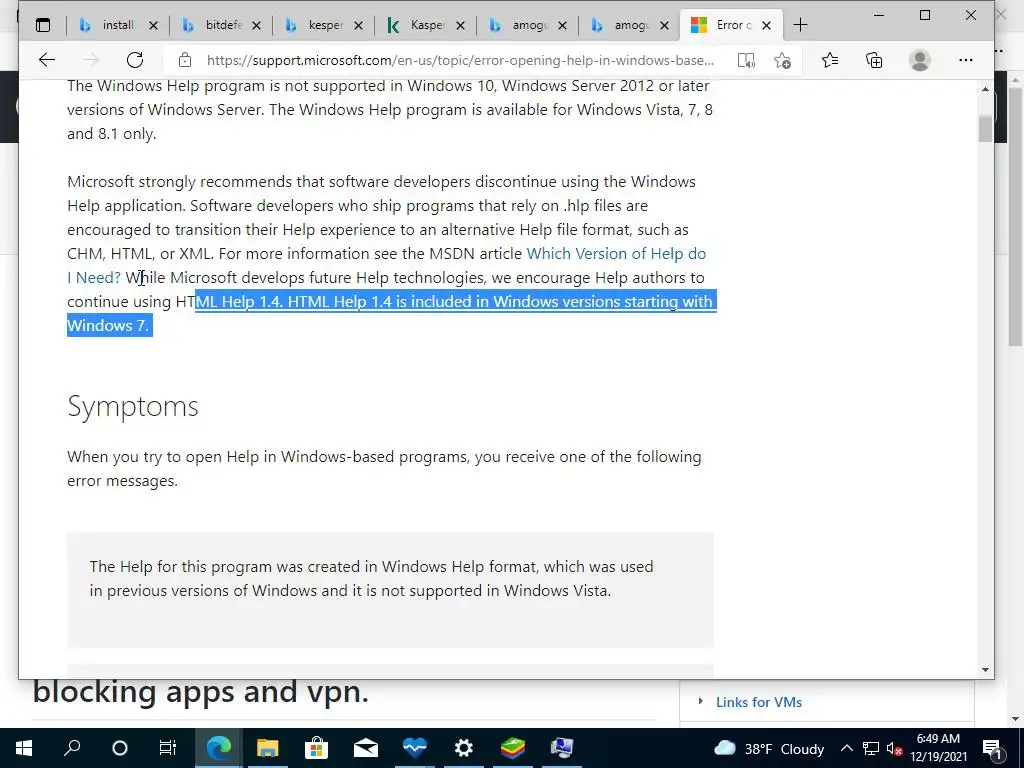Viewport: 1024px width, 768px height.
Task: Open muted volume tray icon
Action: click(x=894, y=748)
